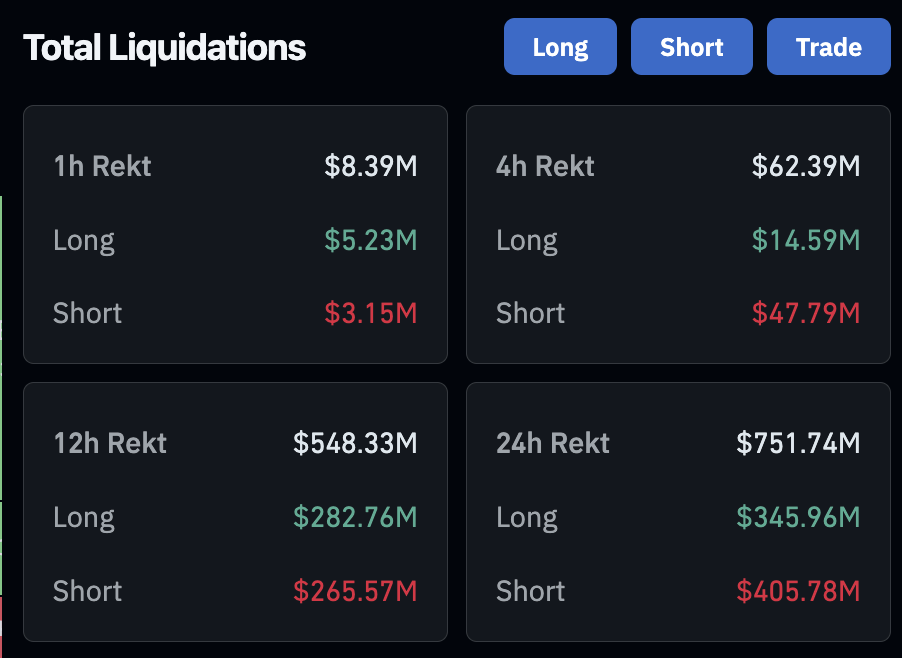
Task: Click the red $3.15M short value
Action: pos(370,313)
